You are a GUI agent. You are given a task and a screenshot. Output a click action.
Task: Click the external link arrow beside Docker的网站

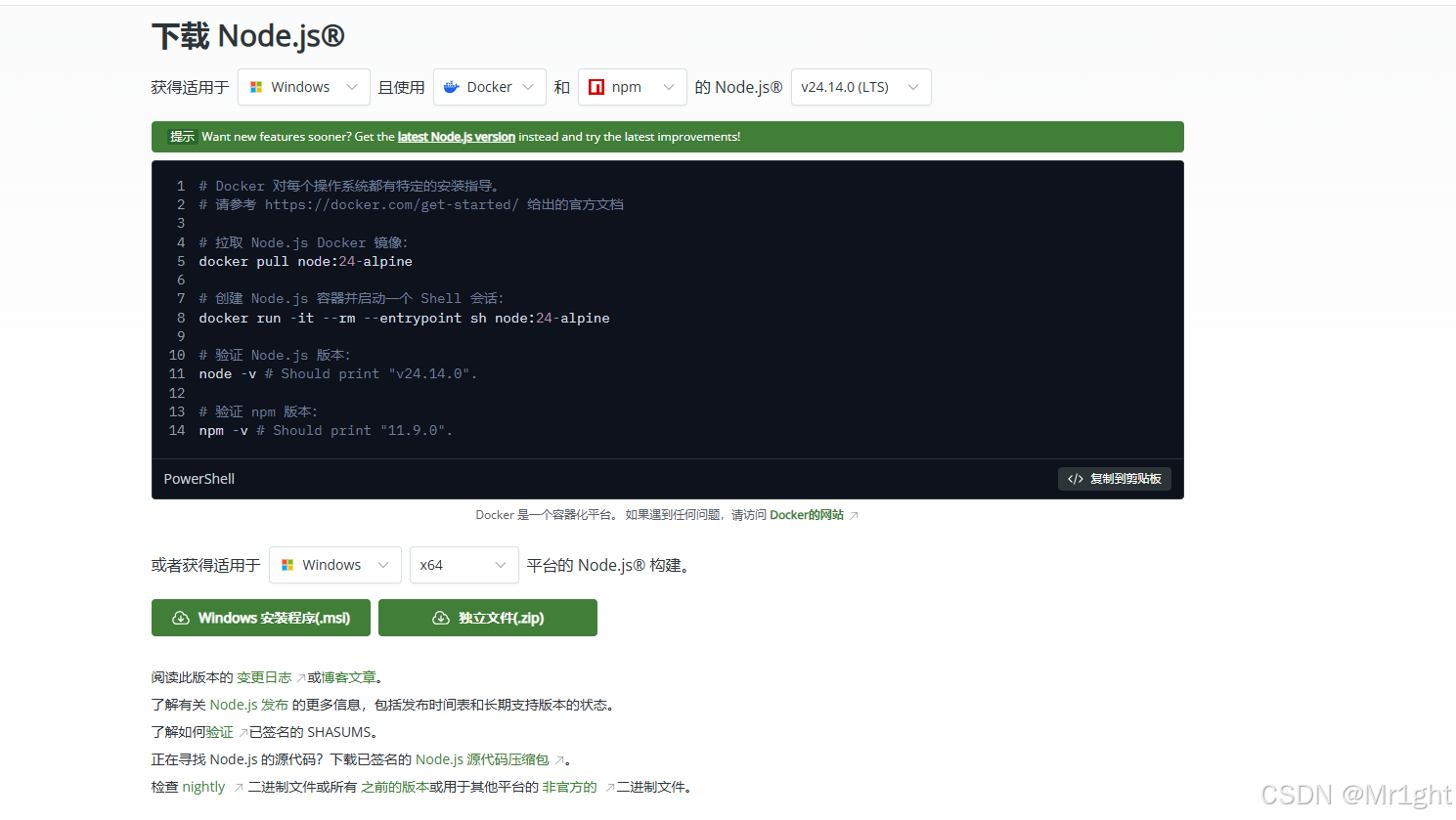point(854,514)
